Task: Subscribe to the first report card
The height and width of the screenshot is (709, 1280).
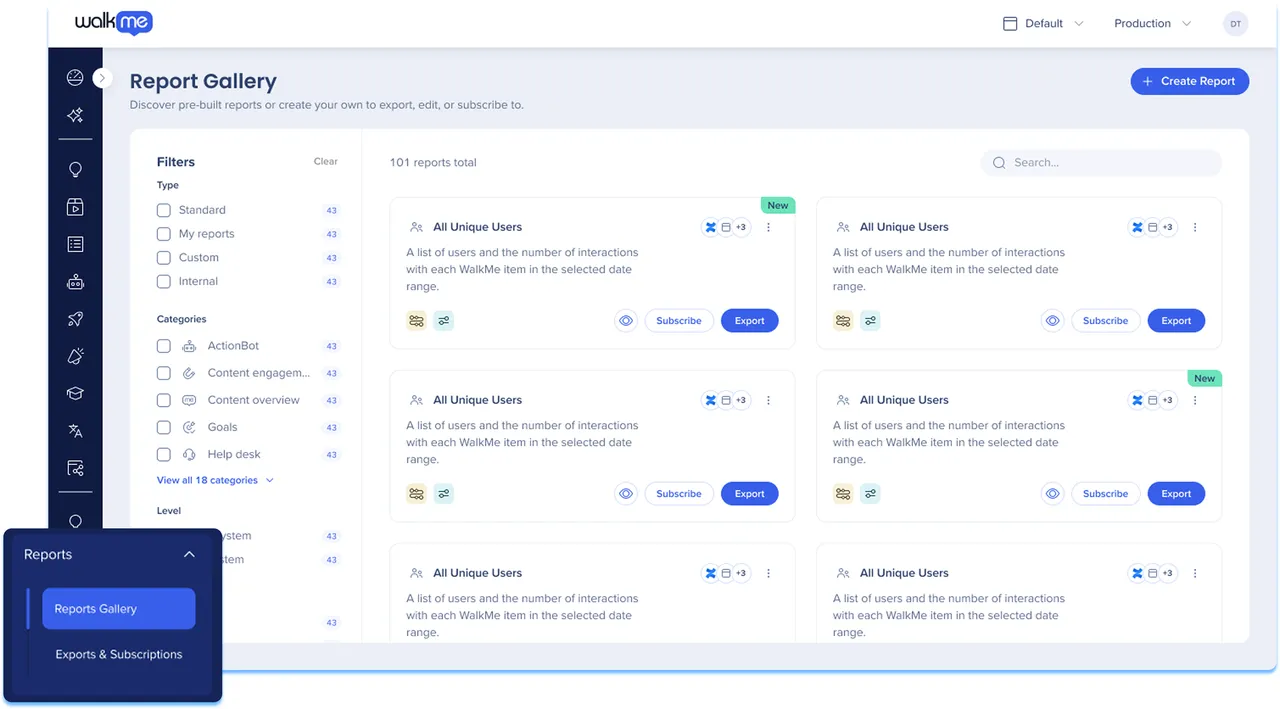Action: 679,321
